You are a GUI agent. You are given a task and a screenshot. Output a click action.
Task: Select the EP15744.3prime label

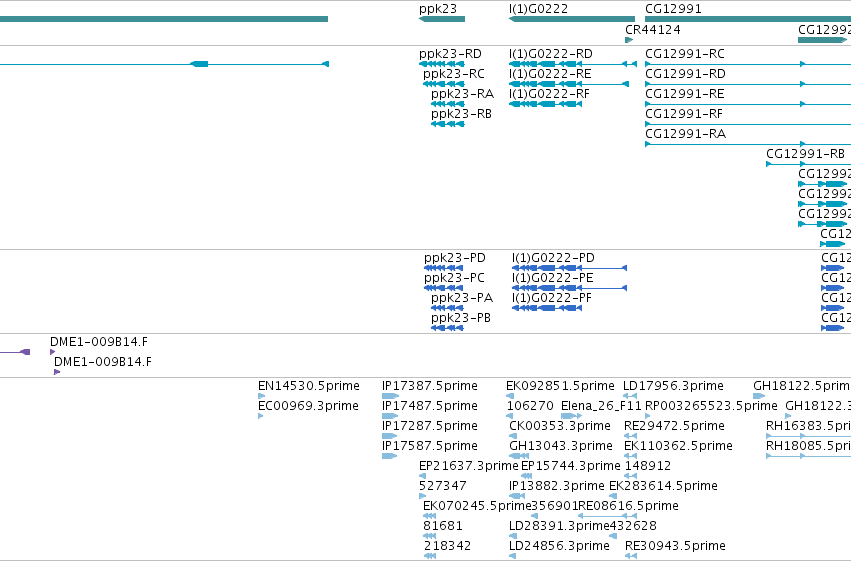tap(571, 466)
